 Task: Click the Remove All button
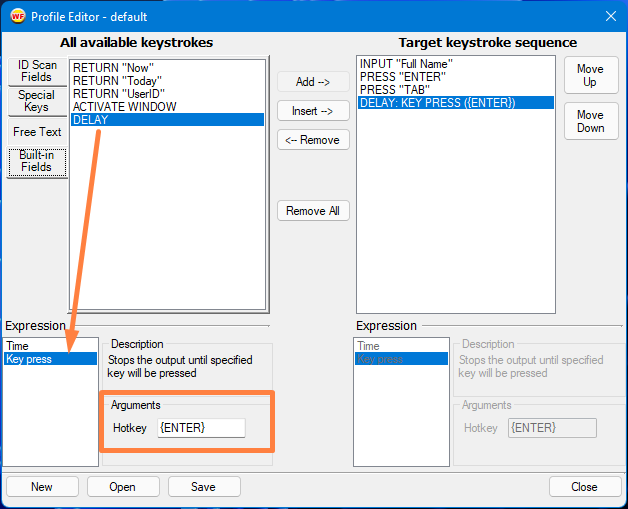tap(313, 211)
